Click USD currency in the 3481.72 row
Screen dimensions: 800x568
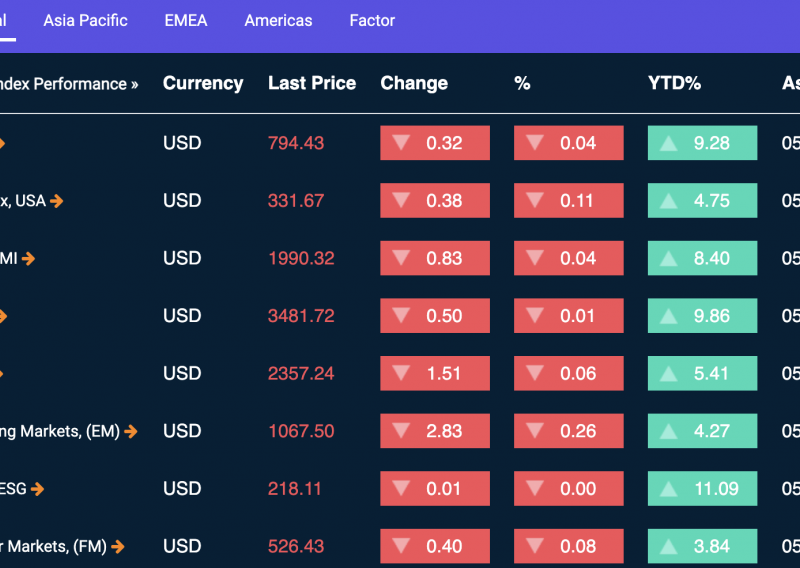182,316
